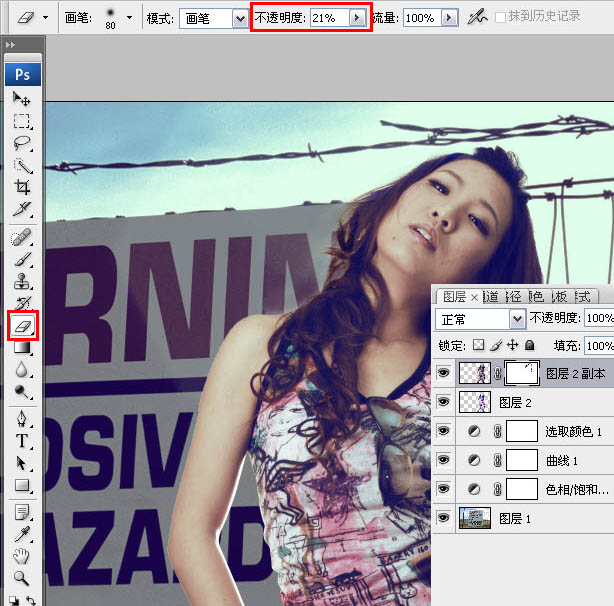Click the layer fill 100% field
614x606 pixels.
599,346
